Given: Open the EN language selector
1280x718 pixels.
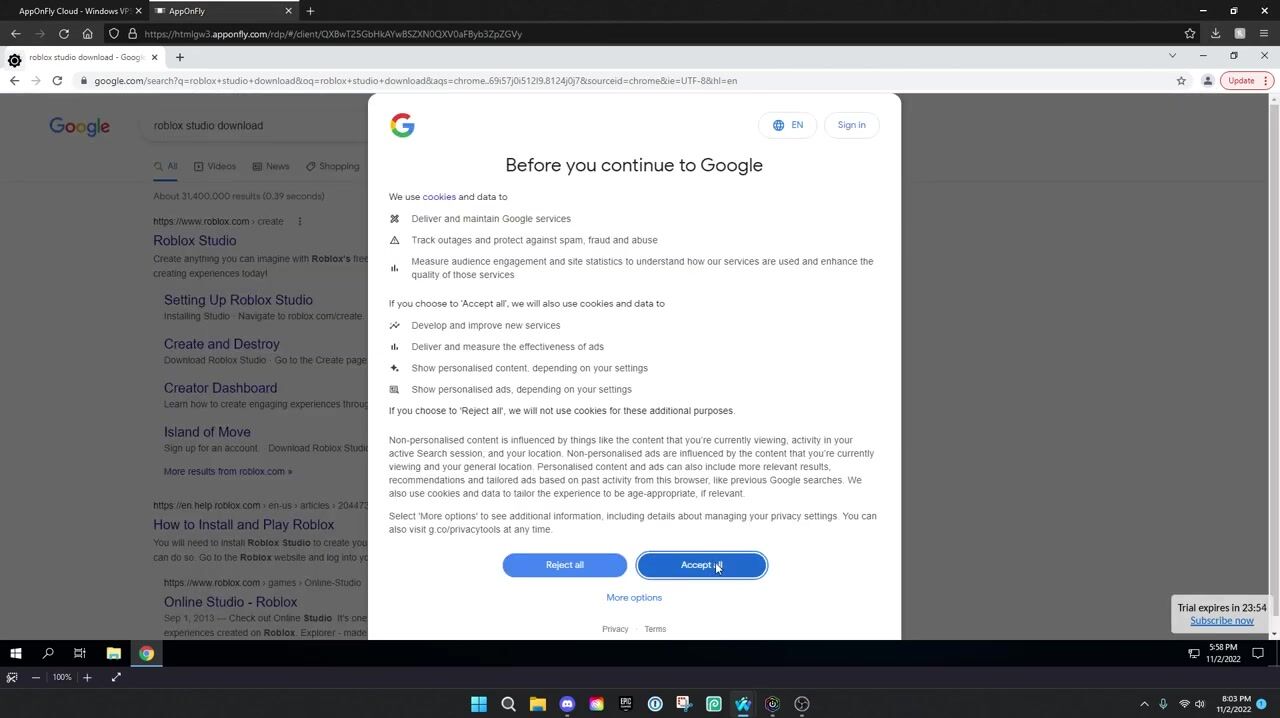Looking at the screenshot, I should point(788,125).
